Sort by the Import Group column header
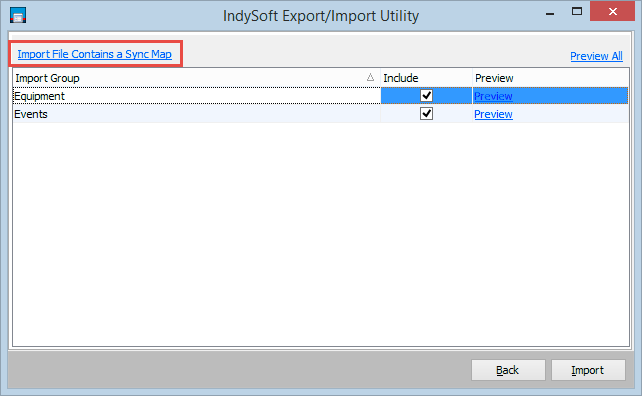Screen dimensions: 642x396 (196, 78)
